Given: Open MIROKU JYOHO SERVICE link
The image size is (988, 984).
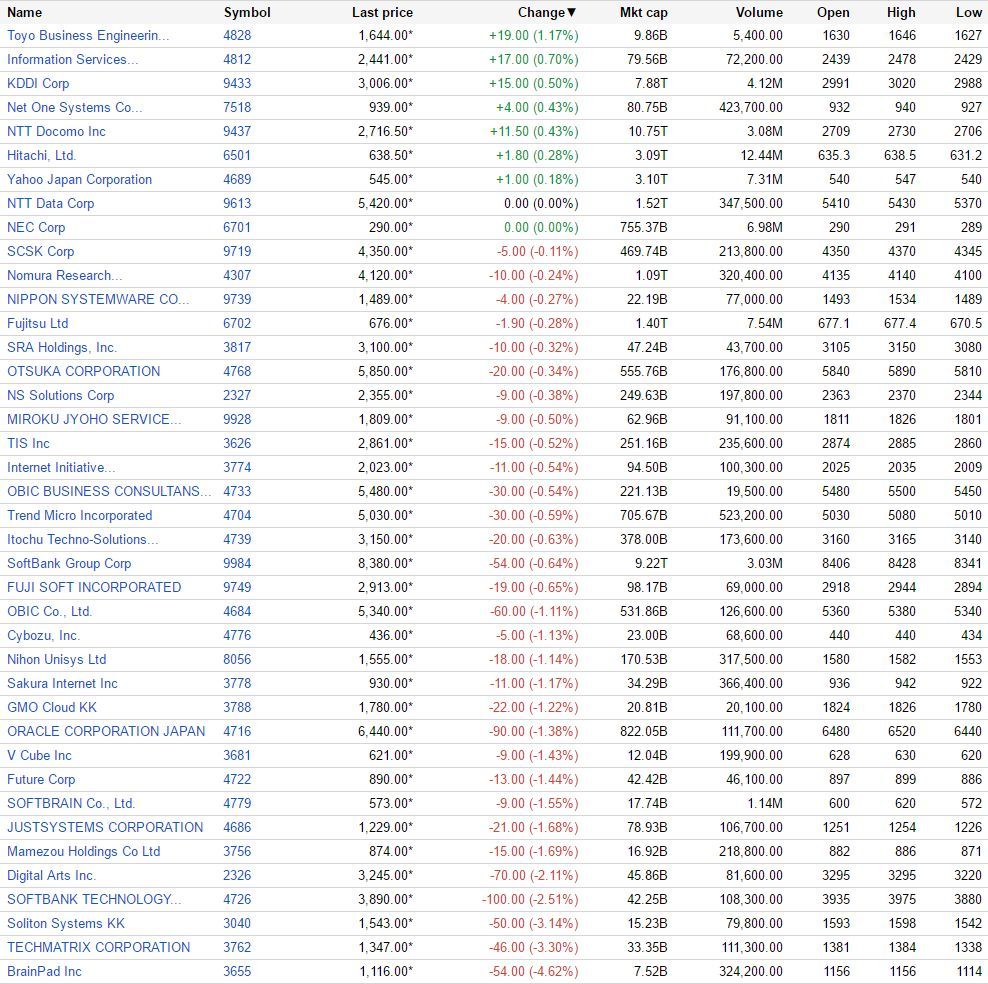Looking at the screenshot, I should tap(94, 419).
